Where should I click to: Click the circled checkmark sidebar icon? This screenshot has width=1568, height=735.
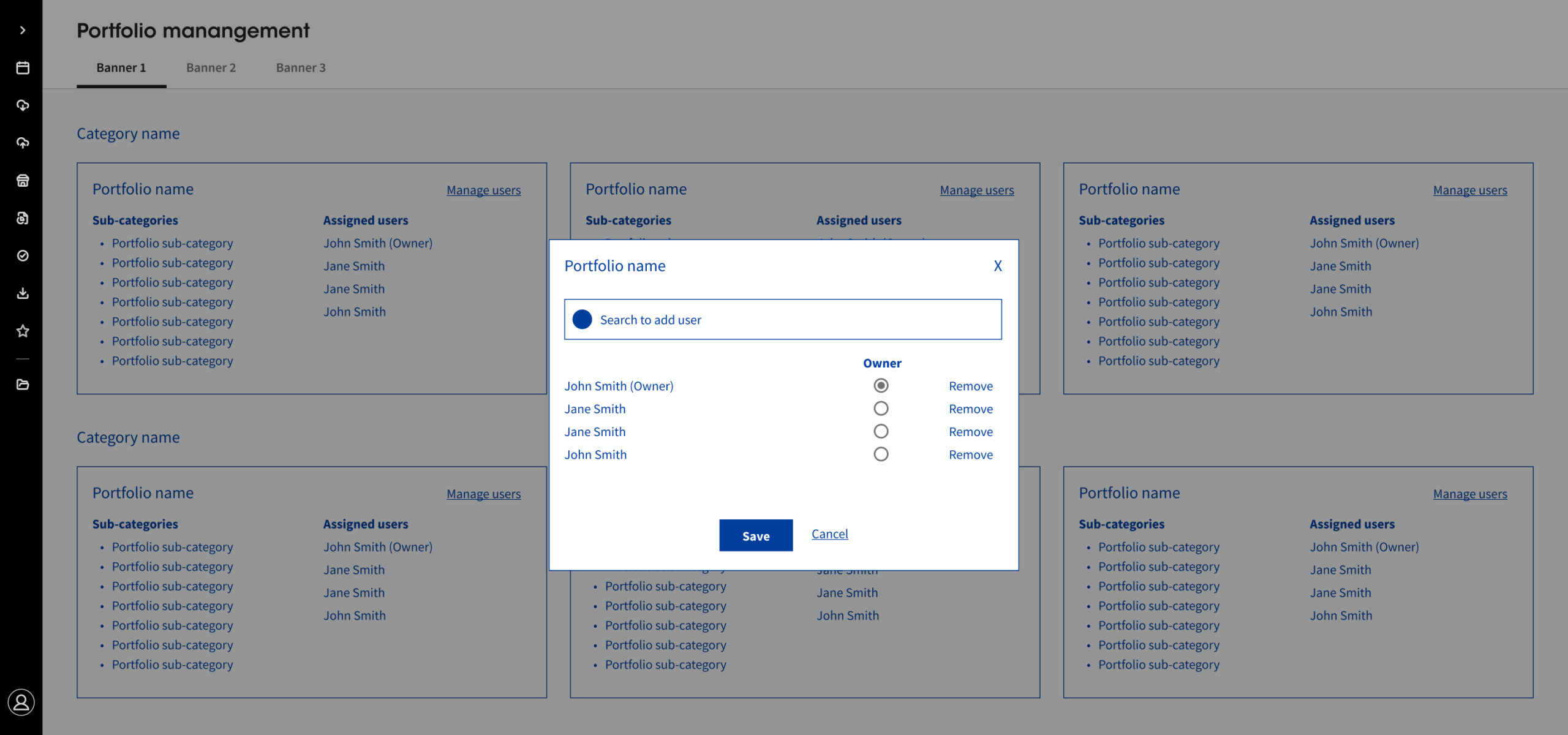23,255
